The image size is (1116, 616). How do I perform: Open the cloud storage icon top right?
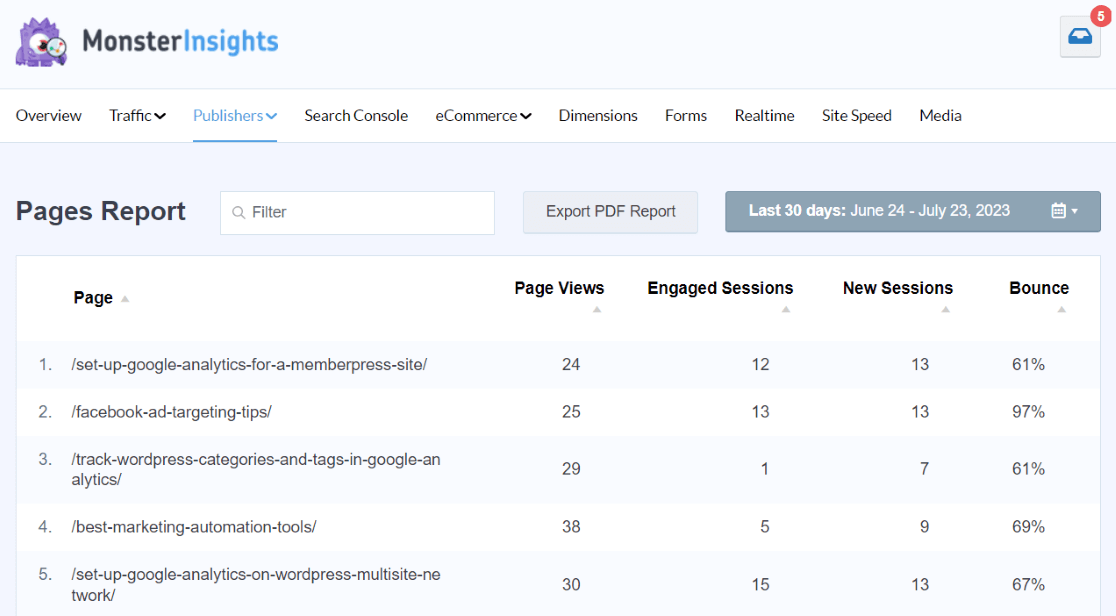click(1080, 36)
